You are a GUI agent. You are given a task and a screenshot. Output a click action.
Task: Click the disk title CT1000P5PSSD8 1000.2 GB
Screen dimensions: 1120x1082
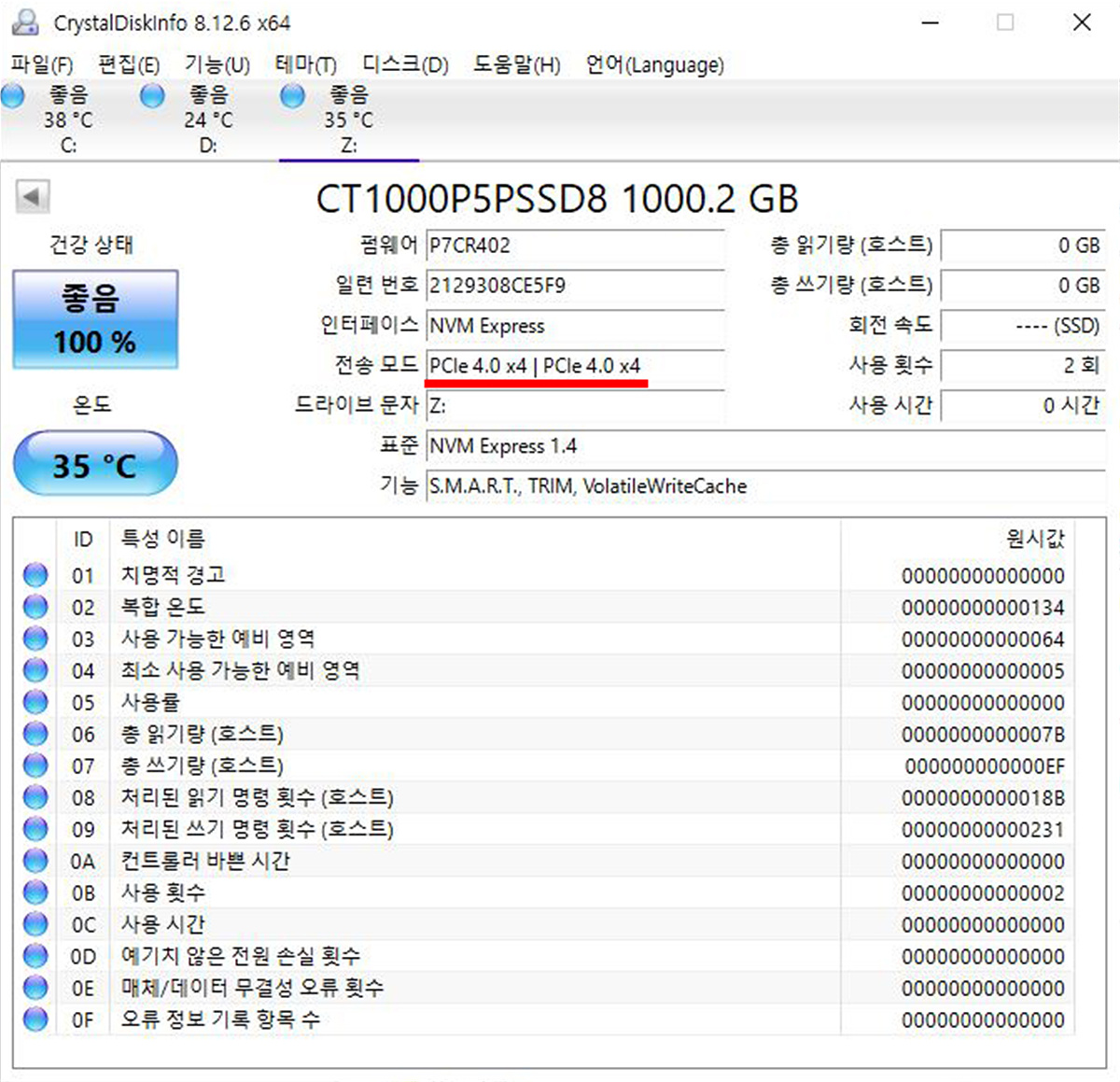[557, 199]
